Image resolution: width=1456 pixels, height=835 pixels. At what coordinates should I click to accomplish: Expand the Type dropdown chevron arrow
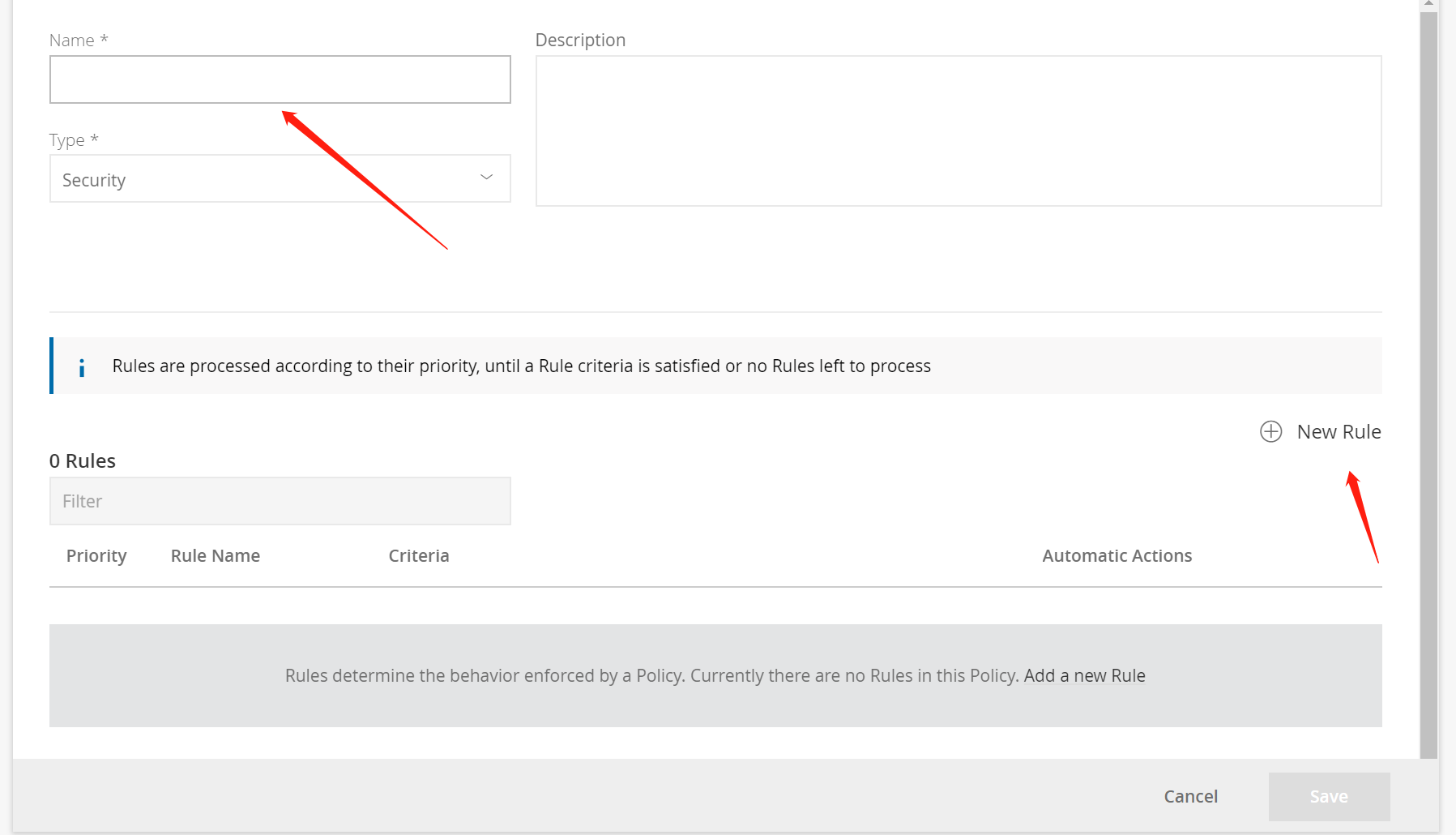click(486, 178)
